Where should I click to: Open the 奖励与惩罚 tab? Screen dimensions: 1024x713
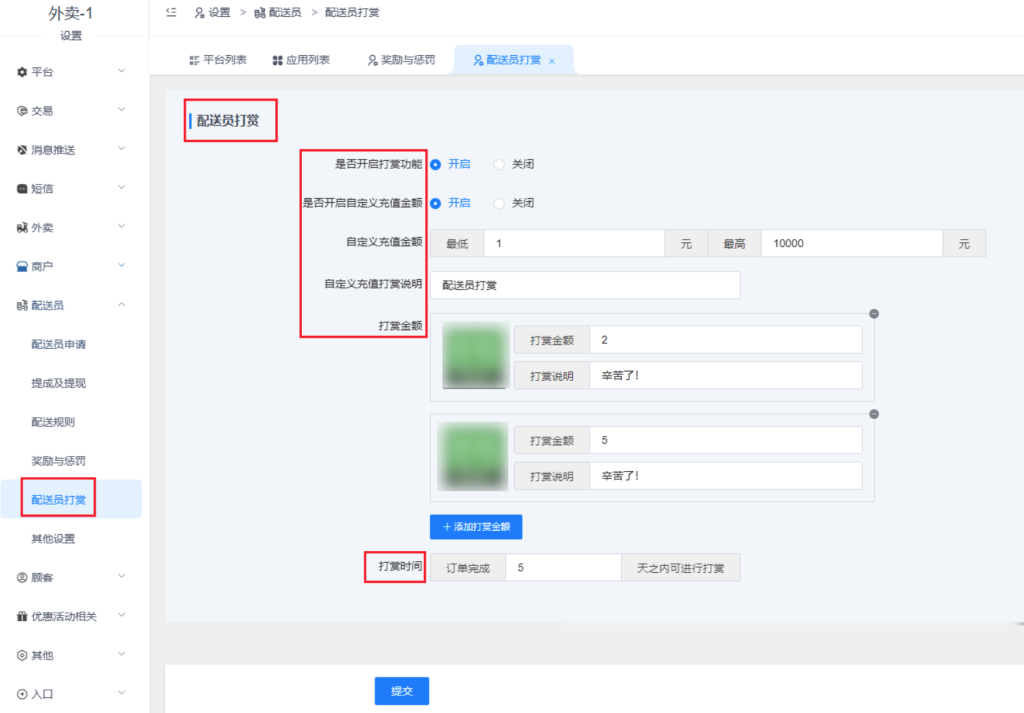(401, 60)
